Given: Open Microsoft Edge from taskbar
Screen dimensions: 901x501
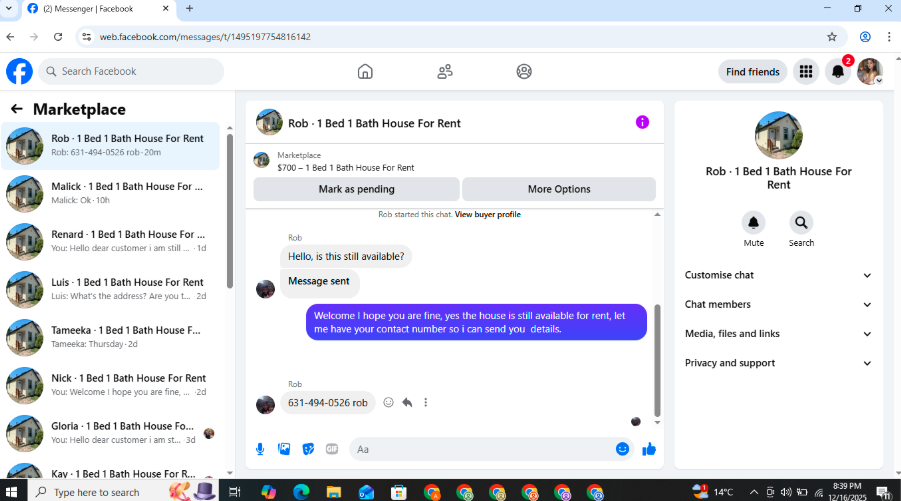Looking at the screenshot, I should pos(301,492).
